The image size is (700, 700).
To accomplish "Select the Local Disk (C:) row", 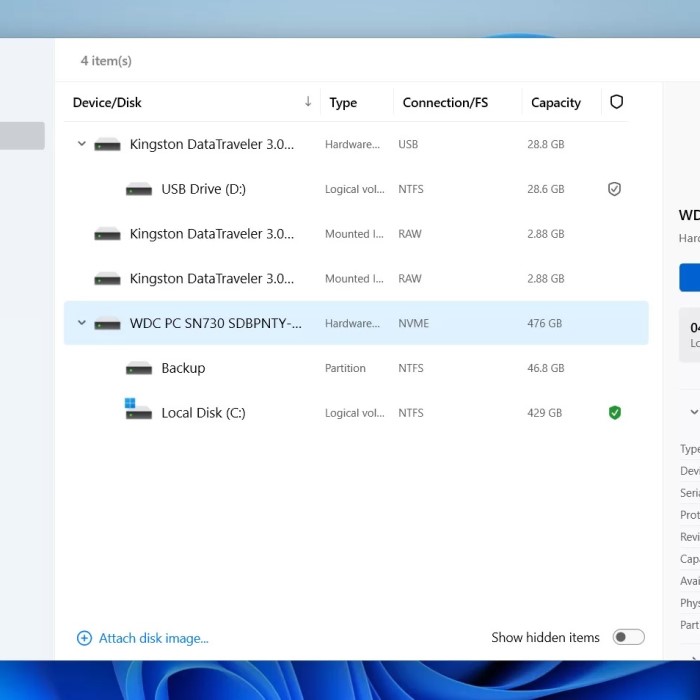I will point(356,412).
